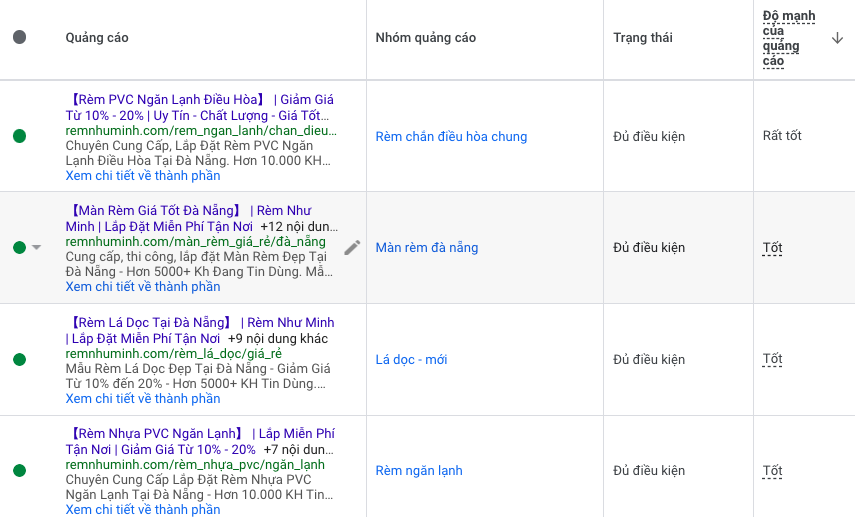The image size is (855, 517).
Task: Open the Màn rèm đà nẵng ad group
Action: pos(427,248)
